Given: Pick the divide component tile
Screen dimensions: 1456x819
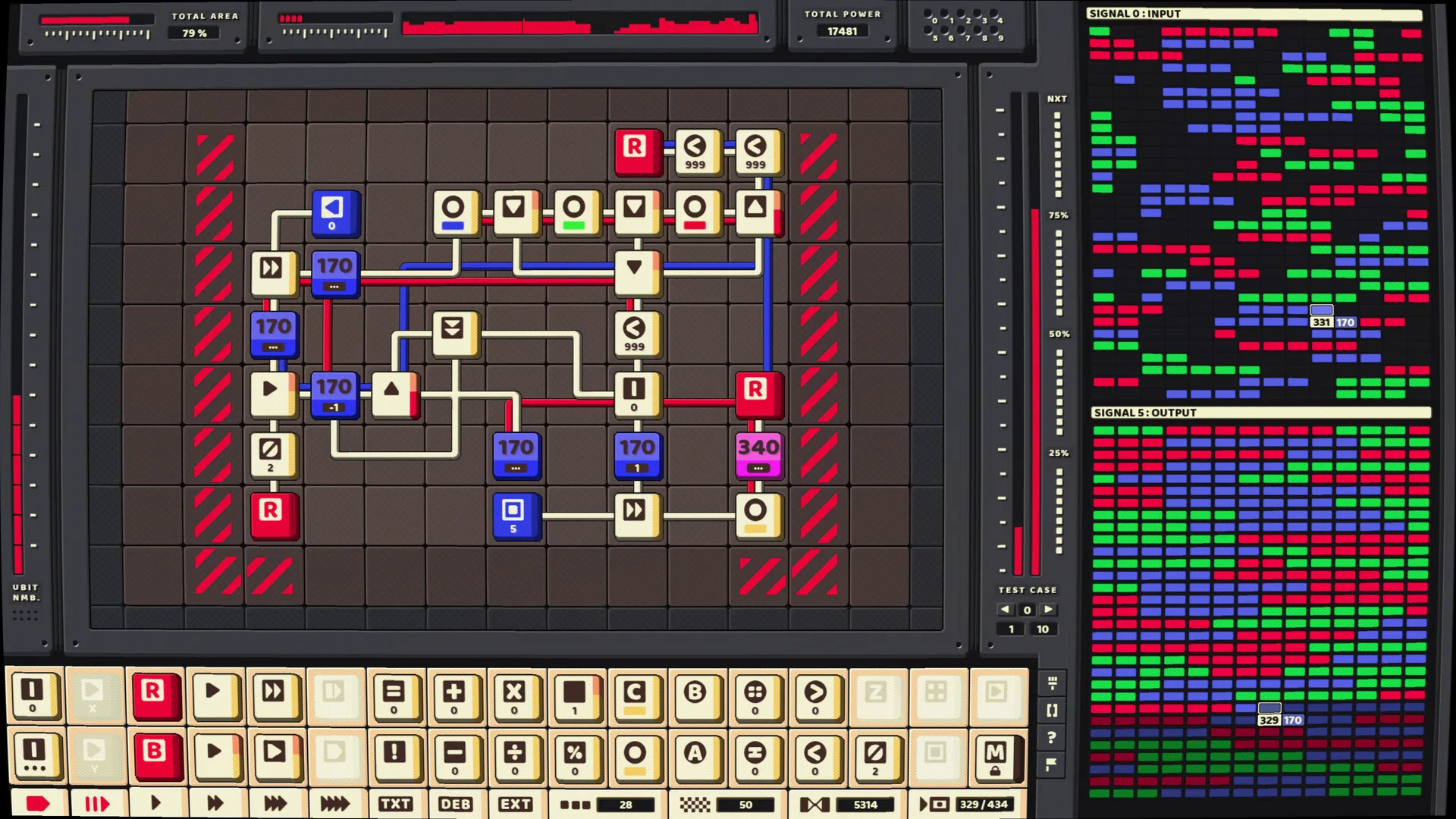Looking at the screenshot, I should click(515, 755).
